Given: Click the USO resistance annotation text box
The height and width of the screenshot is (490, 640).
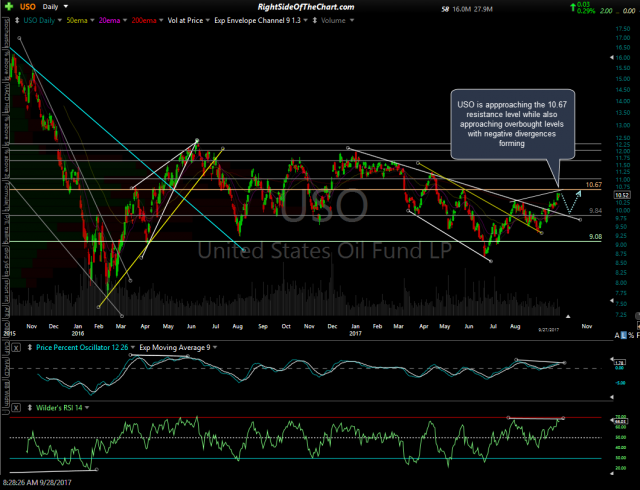Looking at the screenshot, I should tap(512, 124).
